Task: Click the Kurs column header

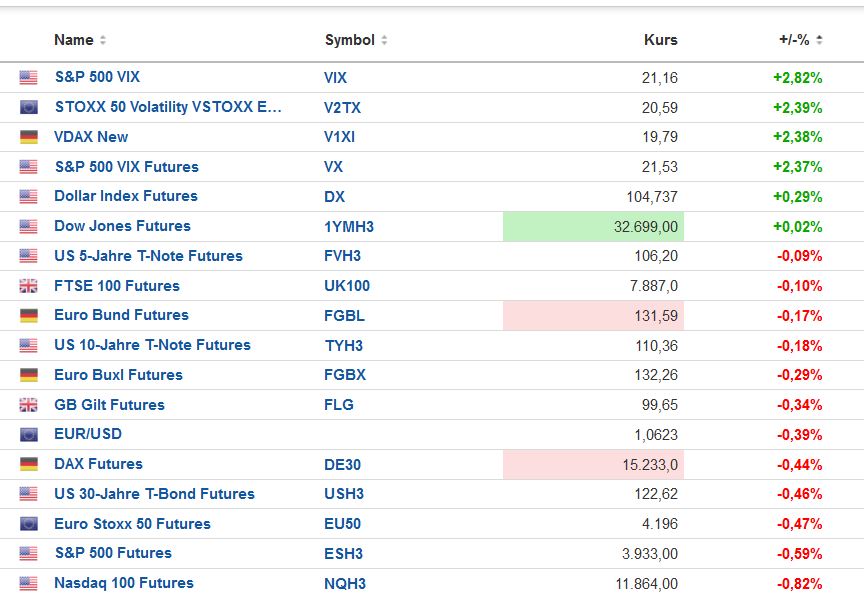Action: click(661, 40)
